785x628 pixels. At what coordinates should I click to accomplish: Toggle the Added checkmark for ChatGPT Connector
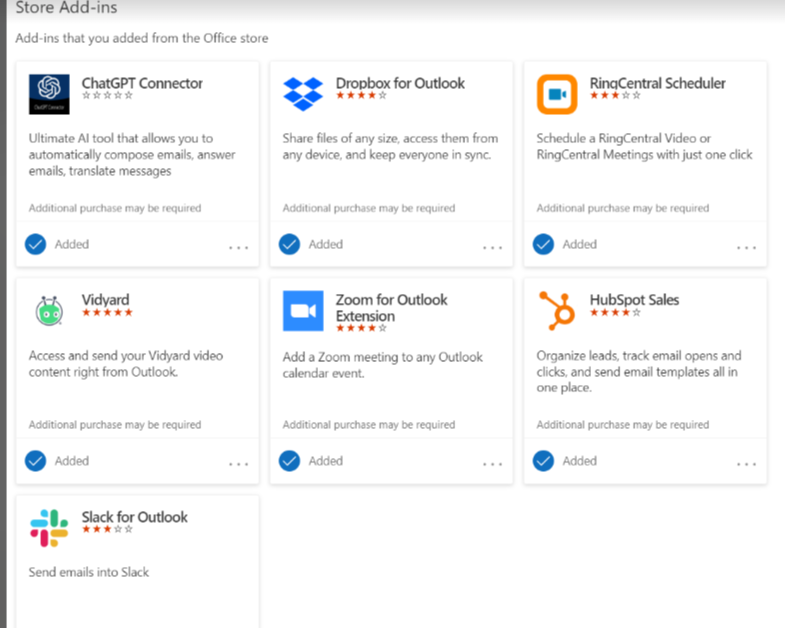point(36,244)
